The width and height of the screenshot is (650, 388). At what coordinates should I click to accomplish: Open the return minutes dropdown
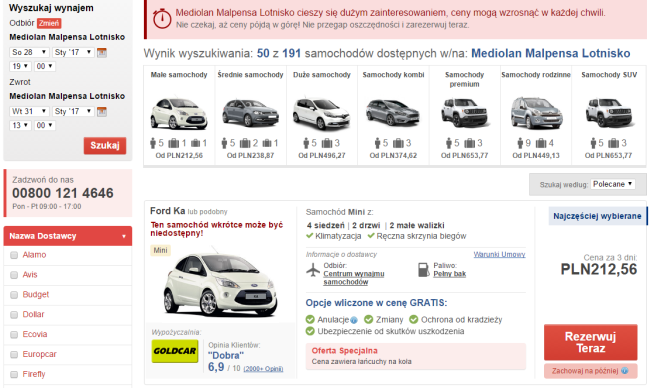[x=44, y=125]
